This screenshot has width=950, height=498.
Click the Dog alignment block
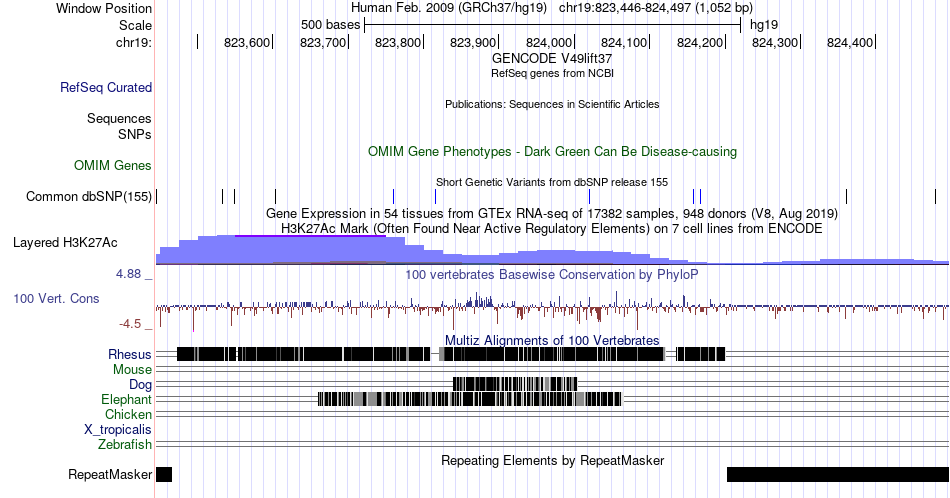pyautogui.click(x=515, y=384)
